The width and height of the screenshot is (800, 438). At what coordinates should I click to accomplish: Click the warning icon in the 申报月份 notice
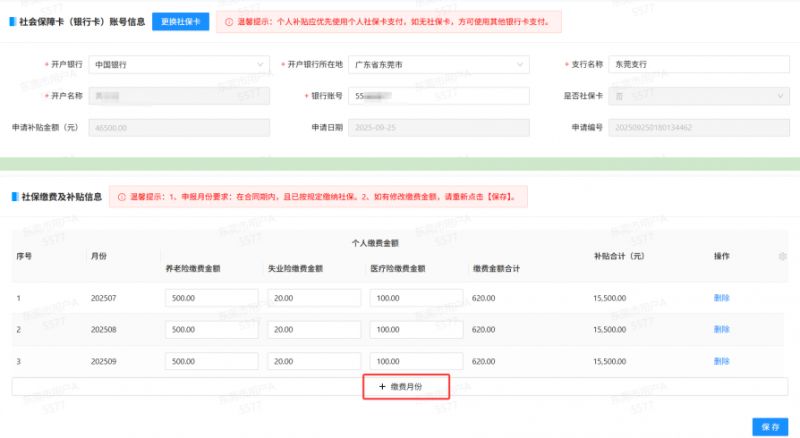tap(121, 197)
